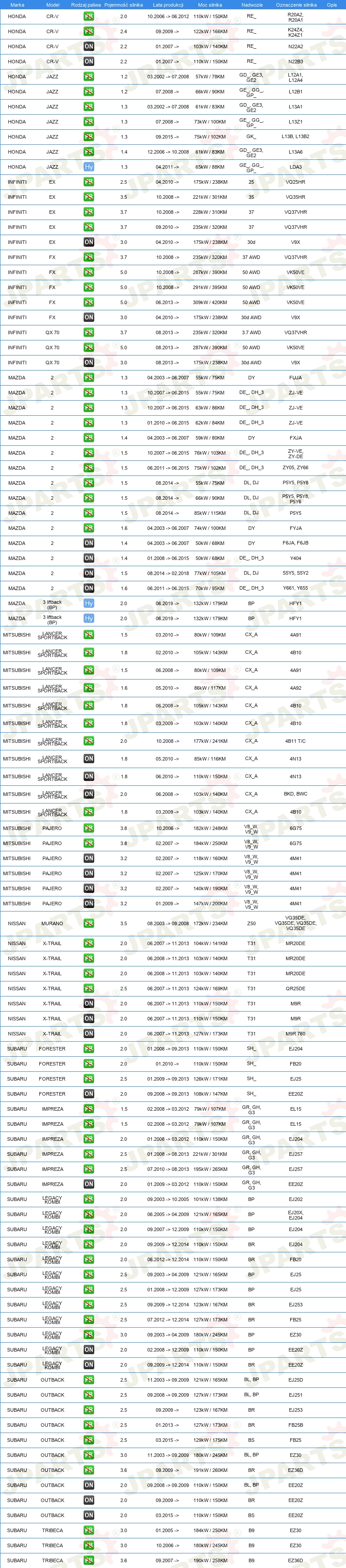
Task: Click petrol icon in Lancer Sportback 4B11 T/C row
Action: click(x=89, y=742)
